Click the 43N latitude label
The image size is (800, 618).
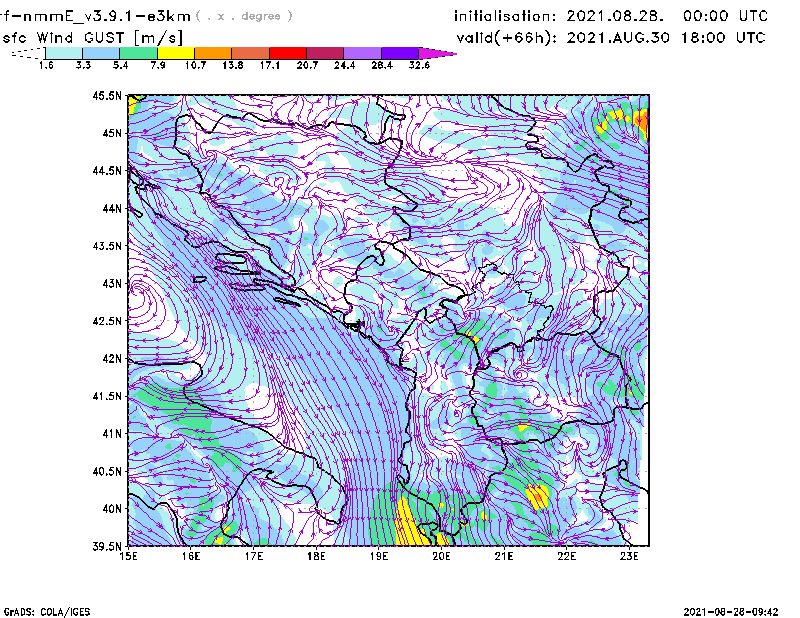[112, 284]
